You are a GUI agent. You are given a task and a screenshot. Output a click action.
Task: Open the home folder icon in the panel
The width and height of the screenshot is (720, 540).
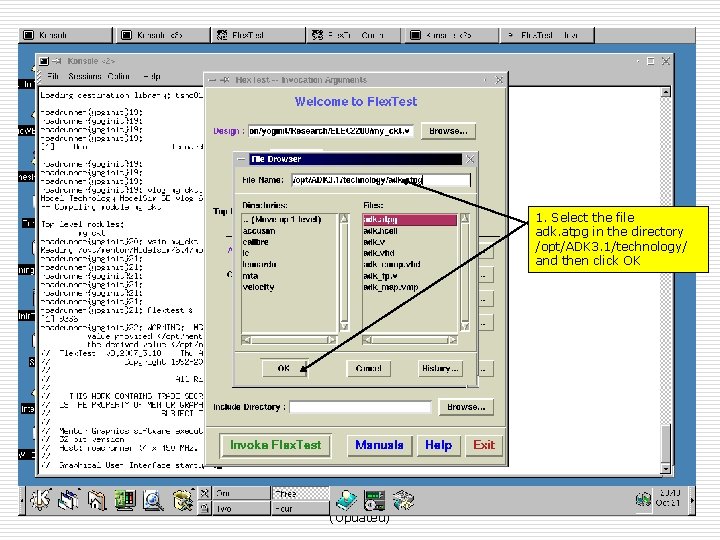point(97,500)
